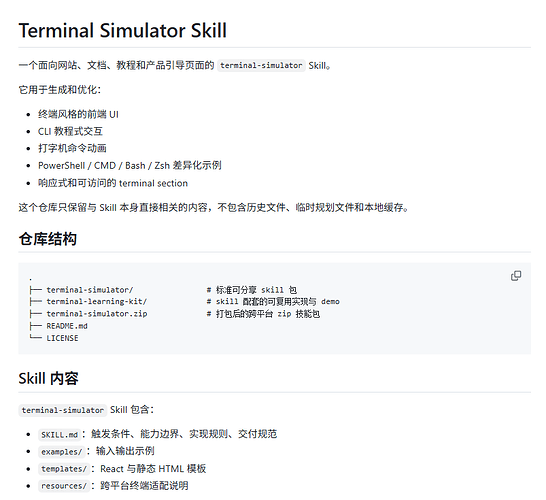This screenshot has height=500, width=546.
Task: Click the inline code "terminal-simulator" in the intro sentence
Action: [261, 65]
